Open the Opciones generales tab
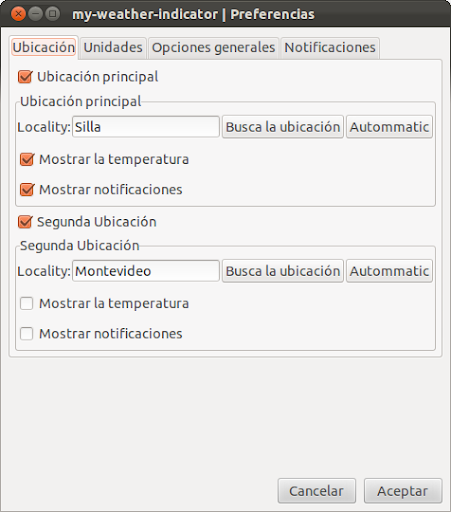Viewport: 451px width, 512px height. coord(213,48)
